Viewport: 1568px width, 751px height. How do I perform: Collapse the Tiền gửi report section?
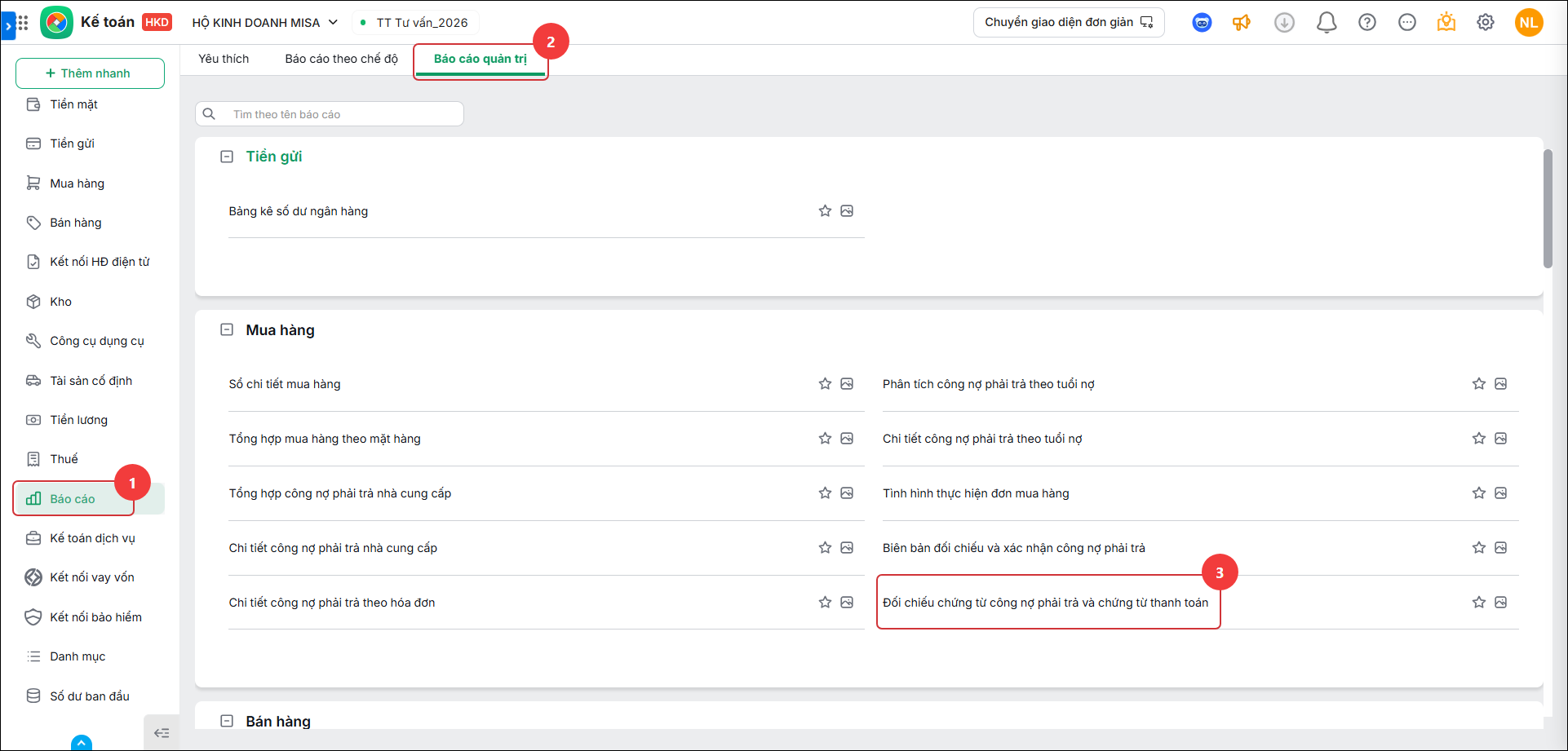[227, 157]
